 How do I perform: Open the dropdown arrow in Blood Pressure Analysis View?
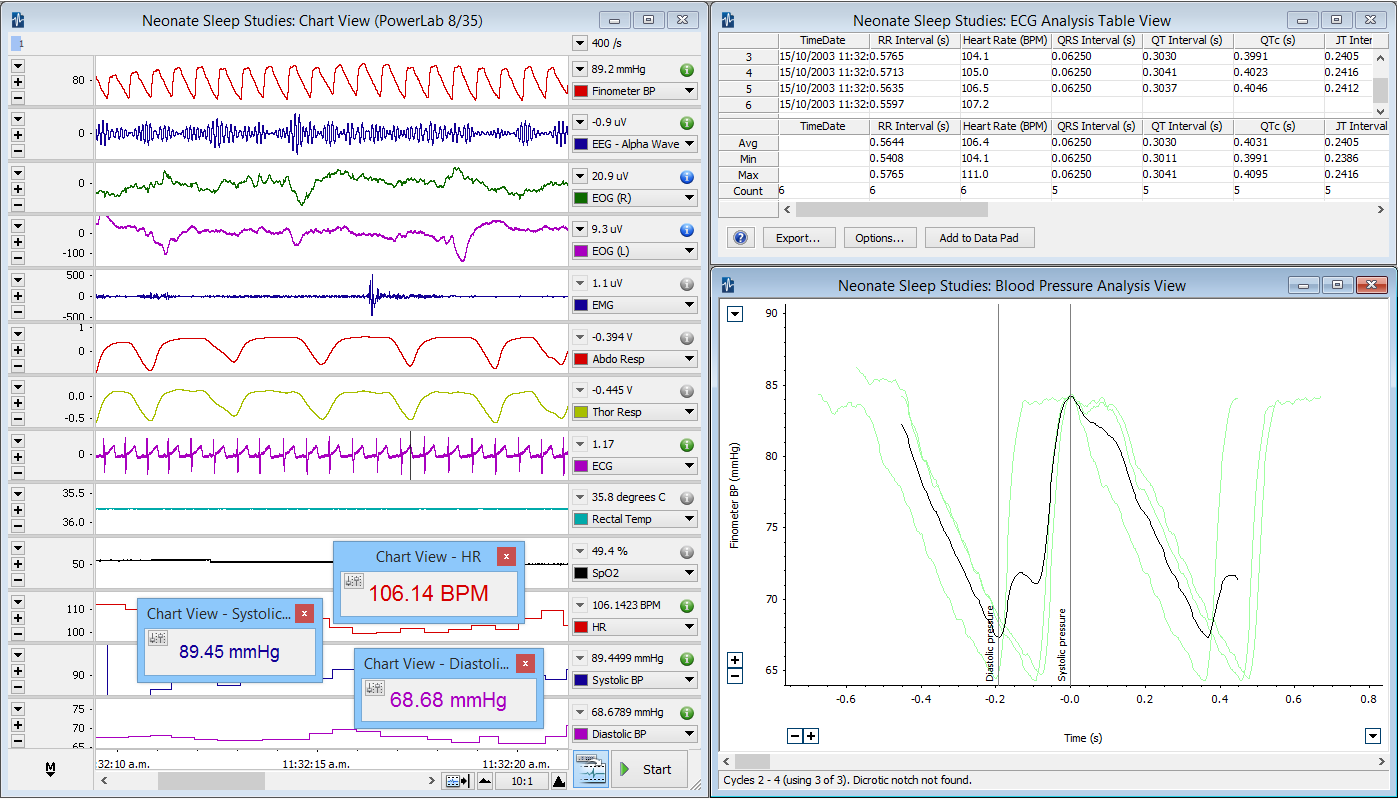(735, 313)
